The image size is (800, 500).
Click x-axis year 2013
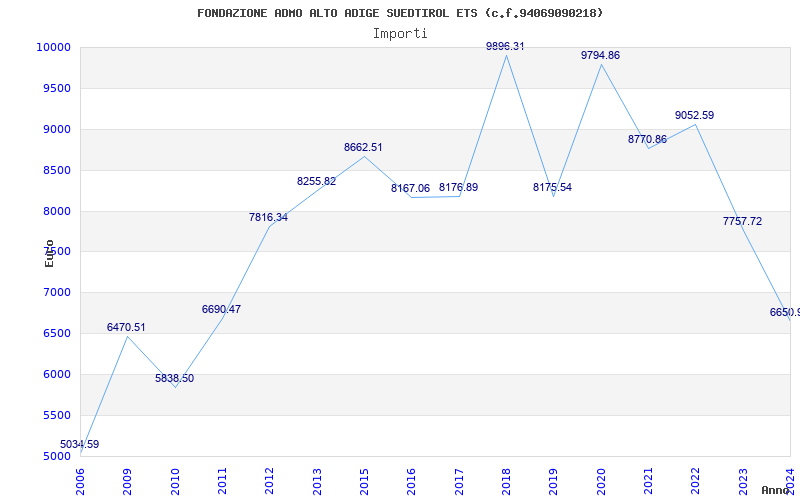pos(317,482)
